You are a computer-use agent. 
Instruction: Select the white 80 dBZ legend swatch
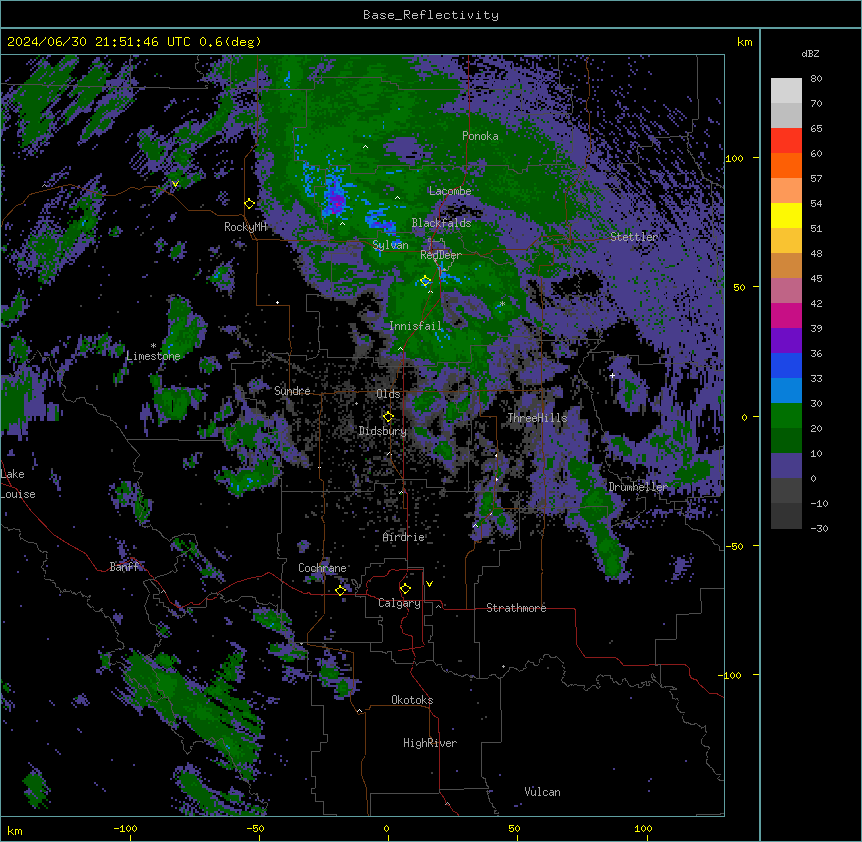(786, 91)
